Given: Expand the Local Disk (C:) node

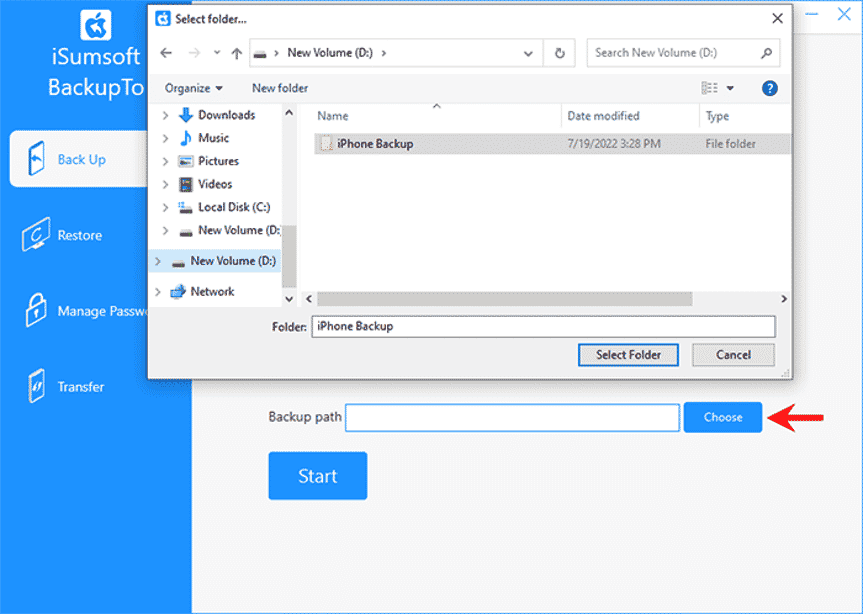Looking at the screenshot, I should click(165, 207).
